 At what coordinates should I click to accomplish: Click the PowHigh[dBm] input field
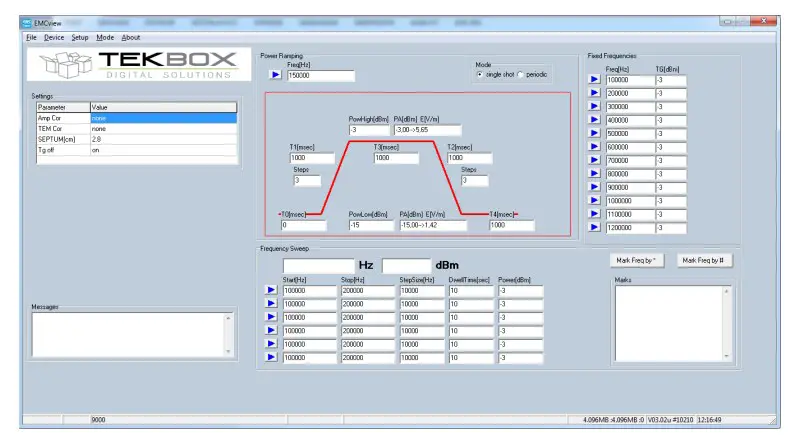click(369, 130)
